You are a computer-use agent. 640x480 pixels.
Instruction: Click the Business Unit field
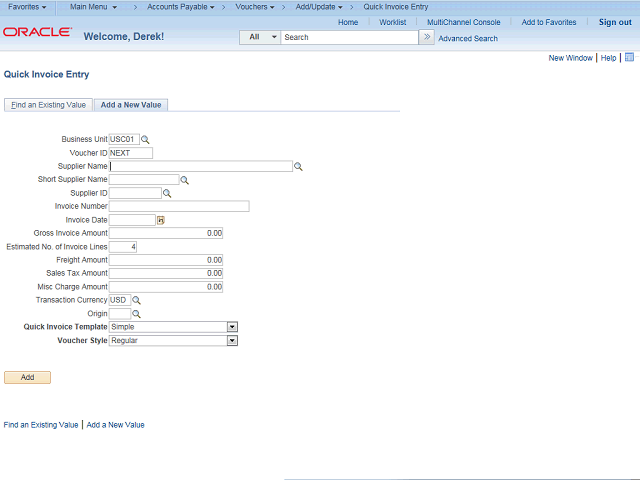pyautogui.click(x=124, y=140)
